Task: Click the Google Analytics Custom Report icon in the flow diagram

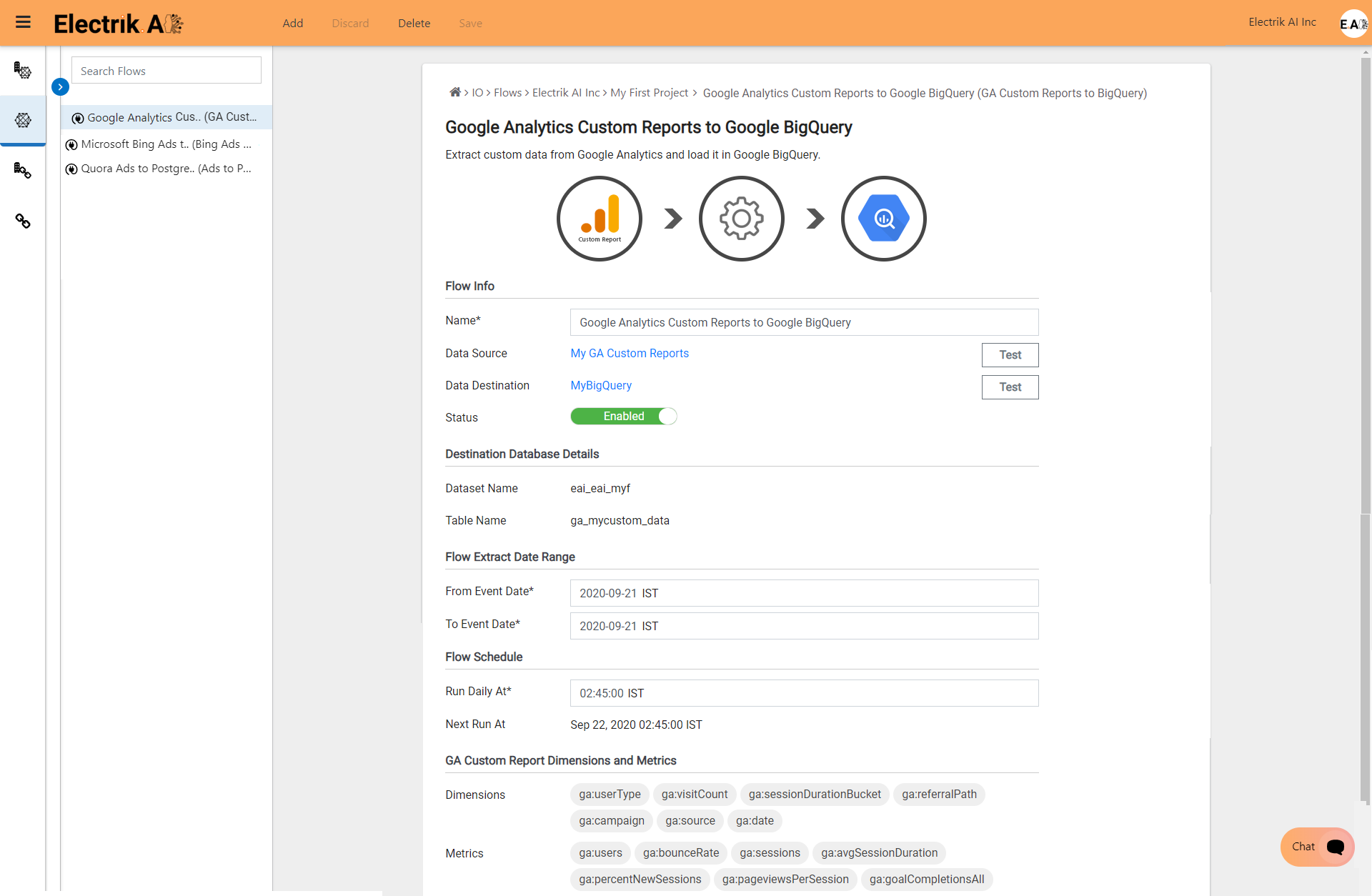Action: coord(599,218)
